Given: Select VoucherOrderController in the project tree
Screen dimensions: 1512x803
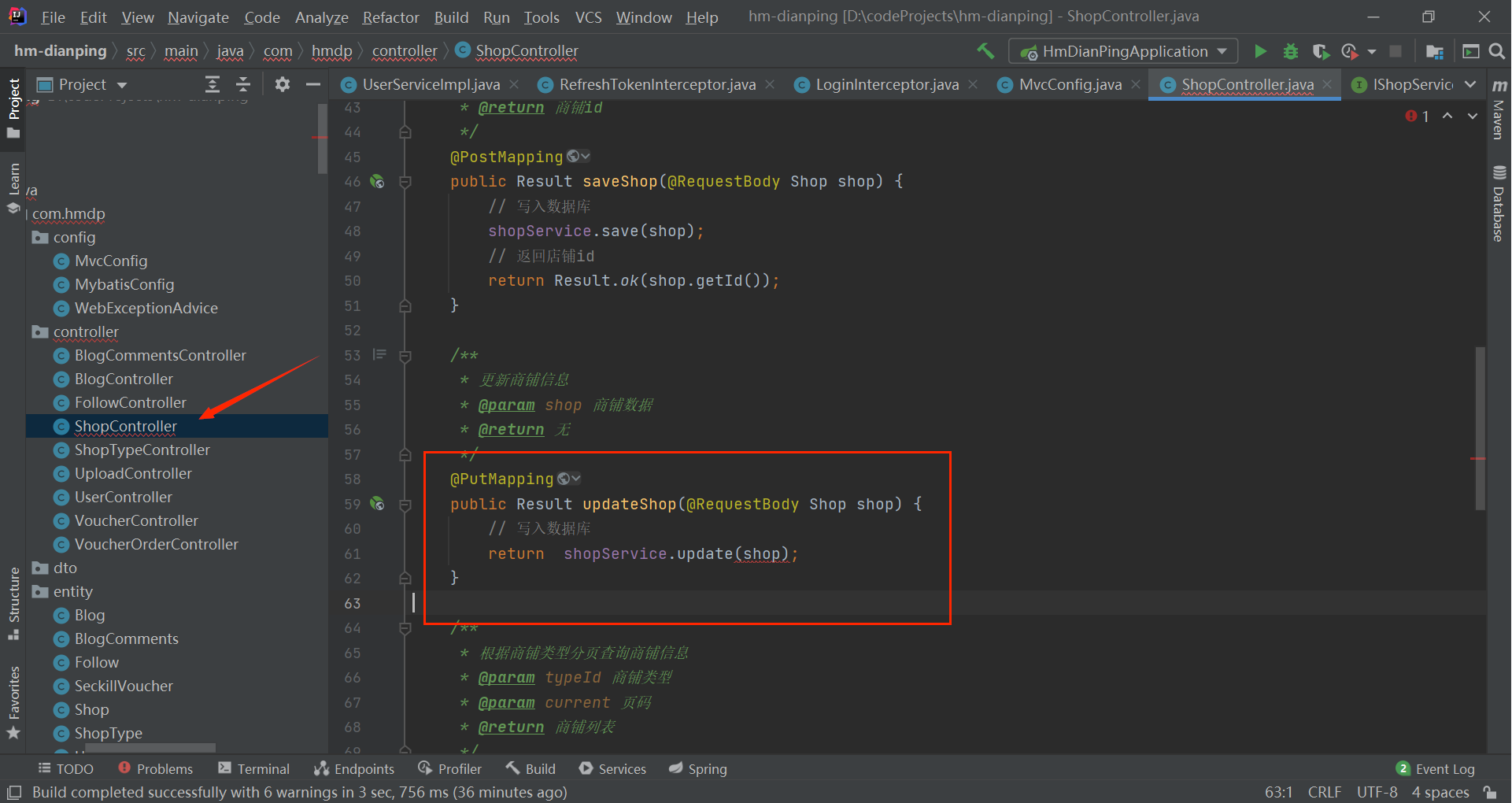Looking at the screenshot, I should pos(156,544).
